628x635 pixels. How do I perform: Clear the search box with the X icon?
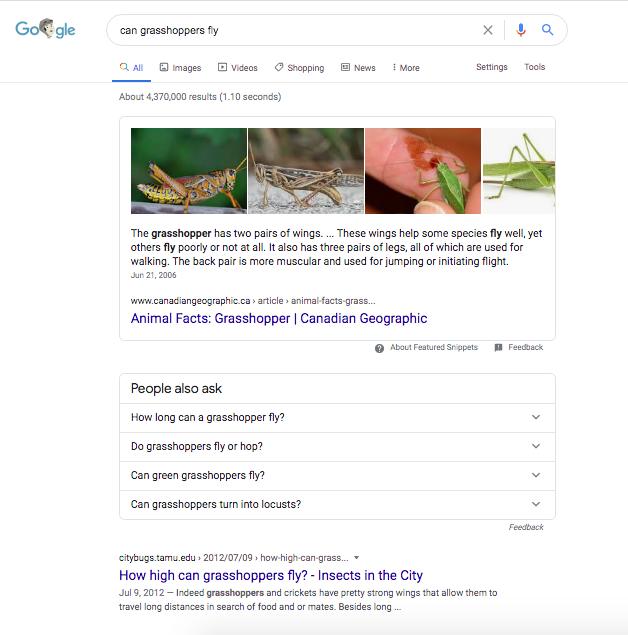pyautogui.click(x=487, y=30)
